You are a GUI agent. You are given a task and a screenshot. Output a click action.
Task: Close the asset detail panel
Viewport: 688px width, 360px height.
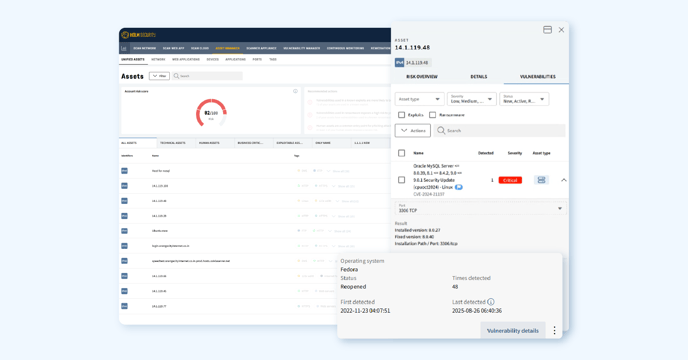click(561, 30)
